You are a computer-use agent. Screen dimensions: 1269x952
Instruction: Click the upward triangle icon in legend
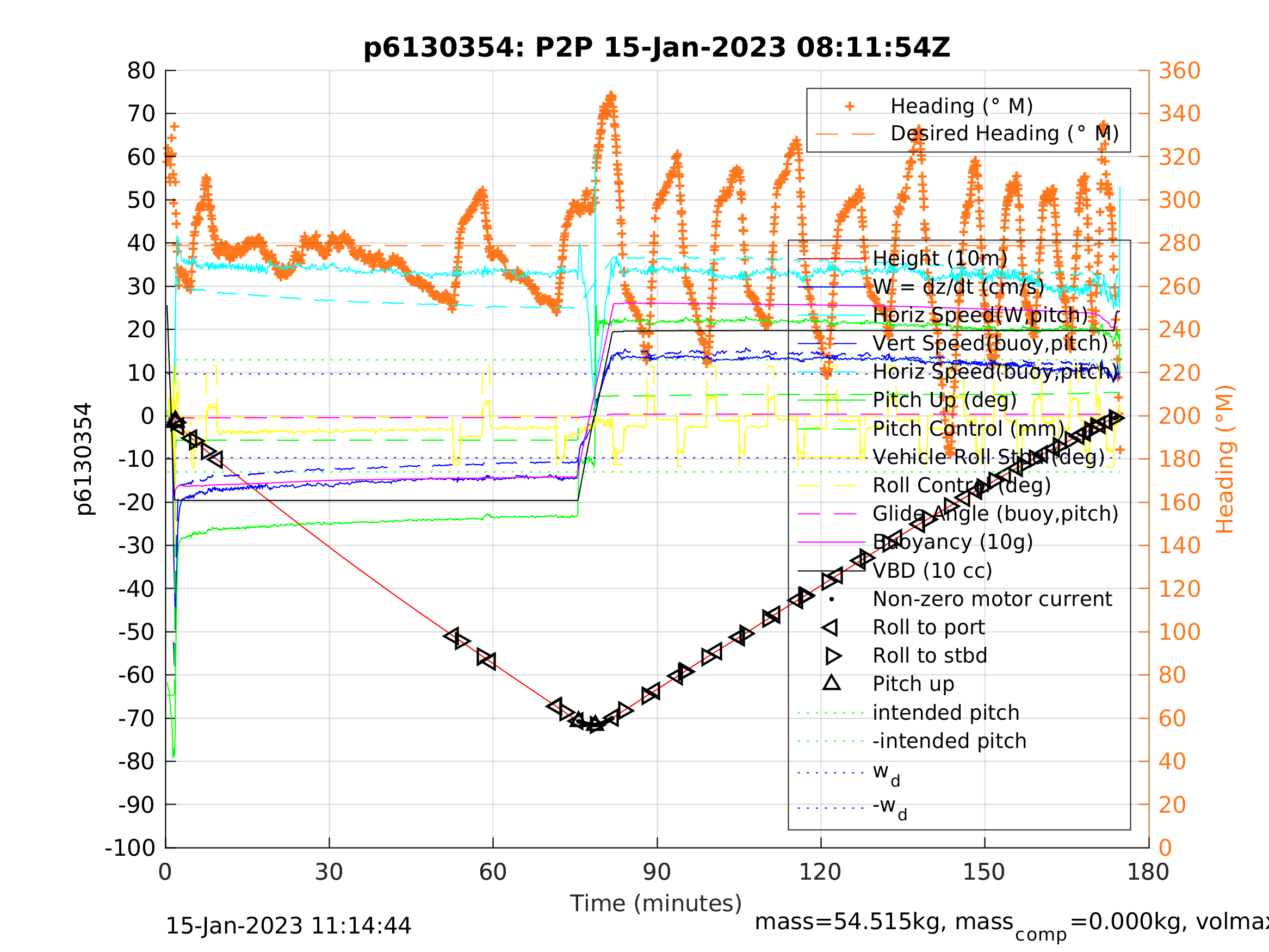click(x=832, y=682)
